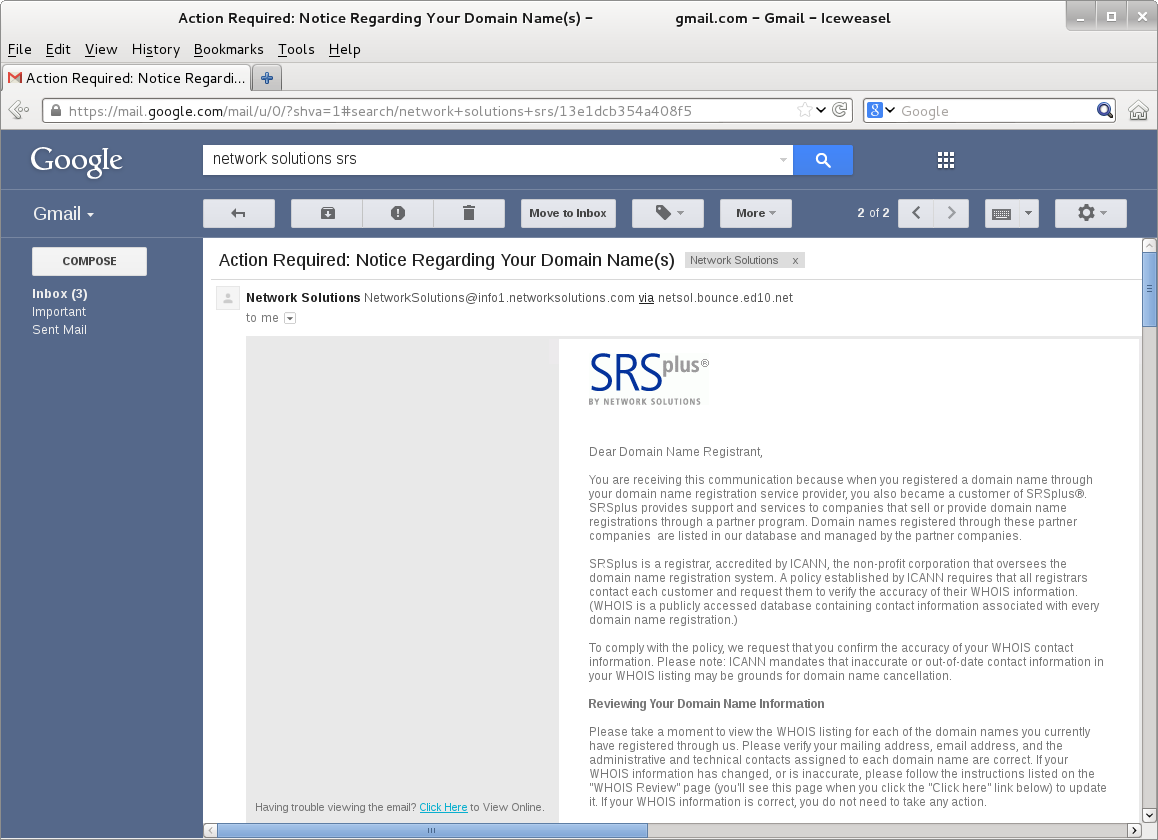1158x840 pixels.
Task: Click 'Dear Domain Name Registrant,' text
Action: tap(676, 451)
